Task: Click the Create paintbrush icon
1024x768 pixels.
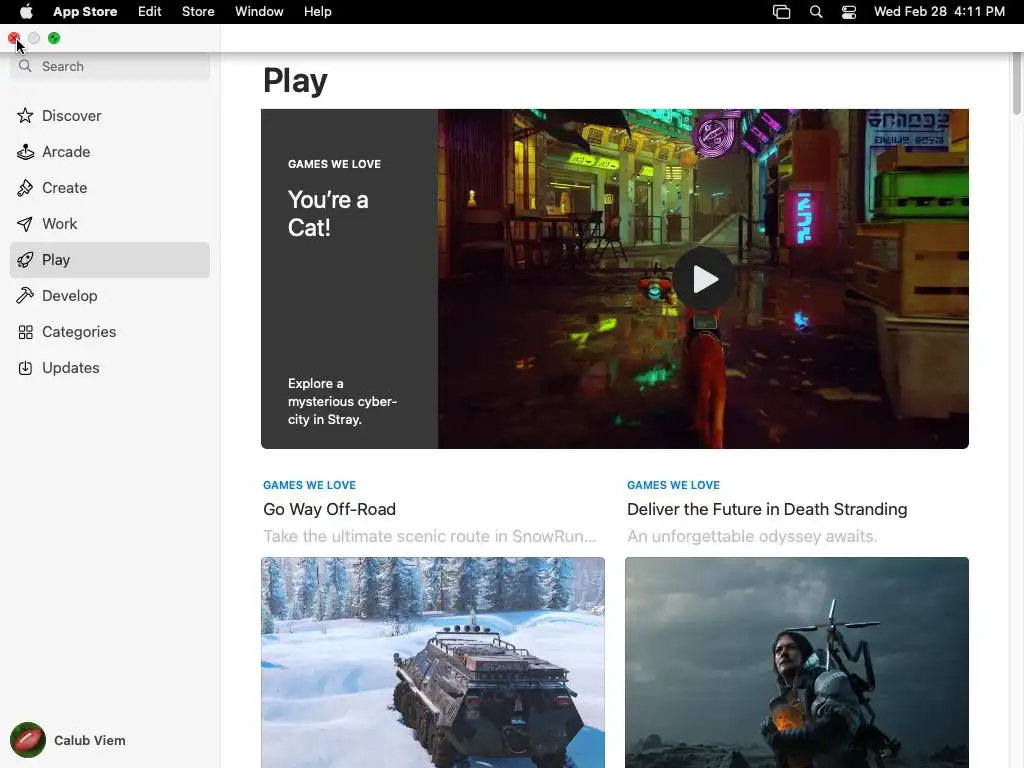Action: 25,188
